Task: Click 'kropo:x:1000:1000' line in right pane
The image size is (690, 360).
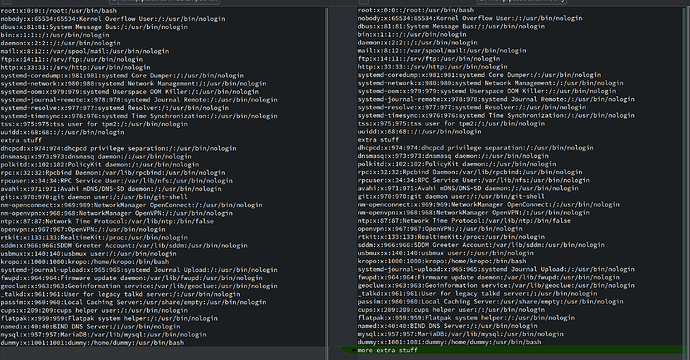Action: 442,261
